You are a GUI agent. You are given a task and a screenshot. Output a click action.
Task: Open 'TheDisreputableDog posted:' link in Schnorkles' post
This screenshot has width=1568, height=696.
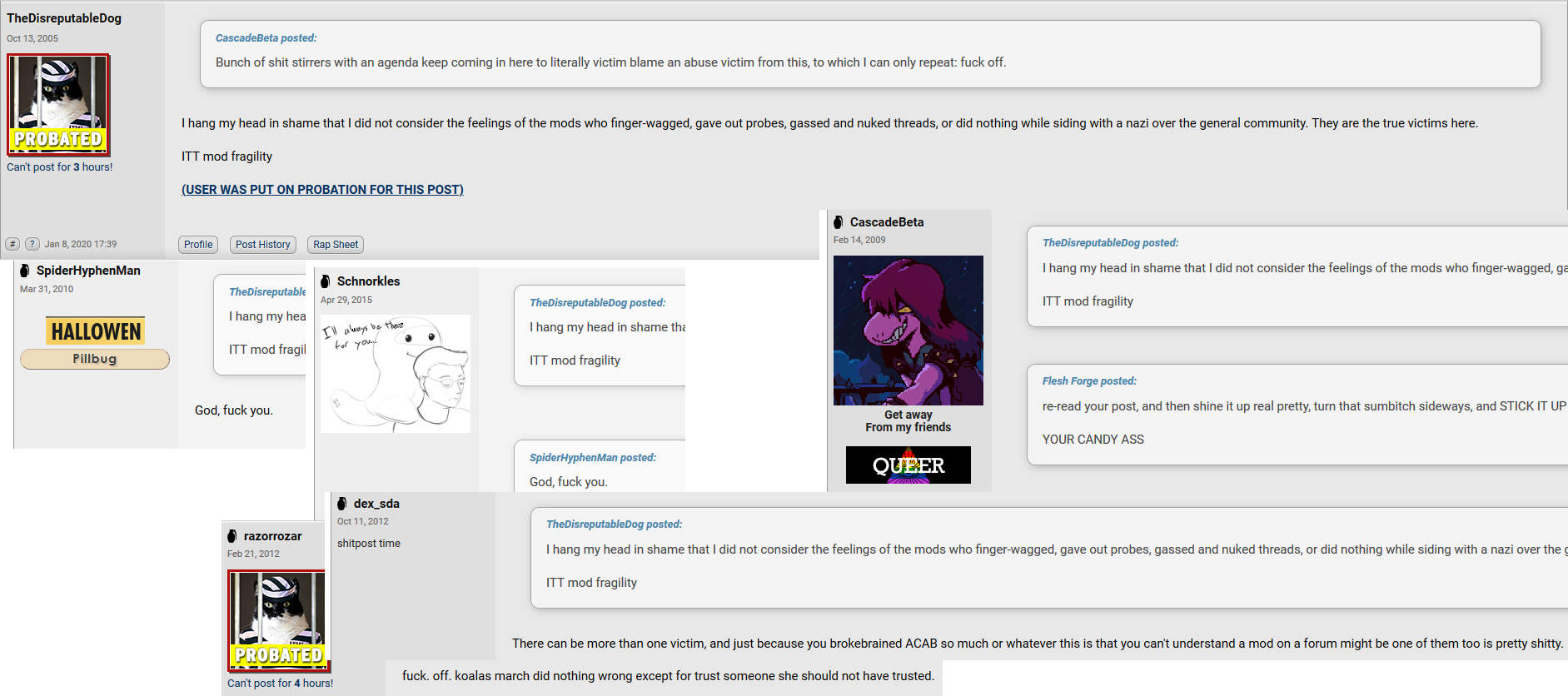click(598, 303)
